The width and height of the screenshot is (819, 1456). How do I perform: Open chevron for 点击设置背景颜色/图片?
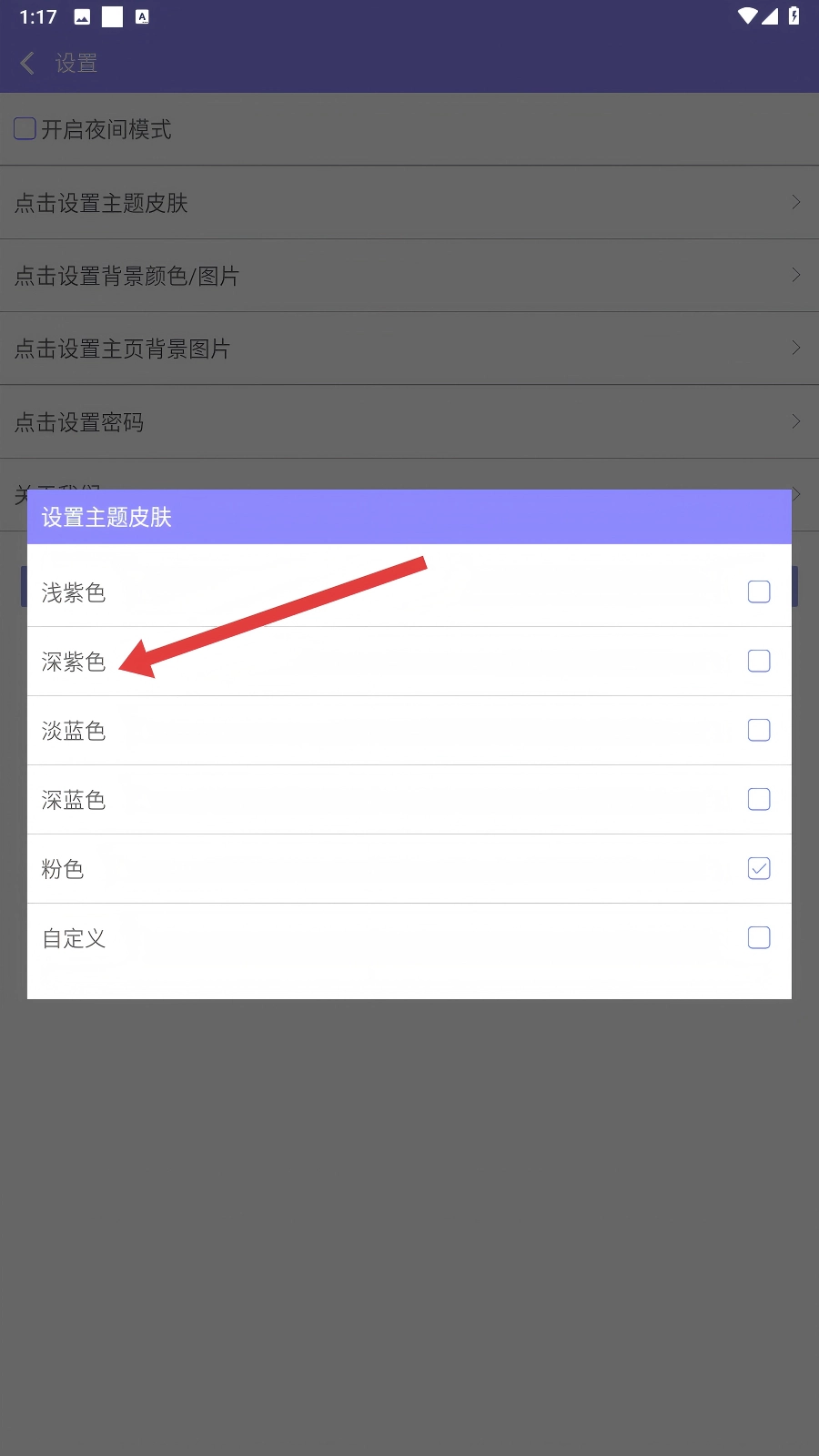click(796, 275)
